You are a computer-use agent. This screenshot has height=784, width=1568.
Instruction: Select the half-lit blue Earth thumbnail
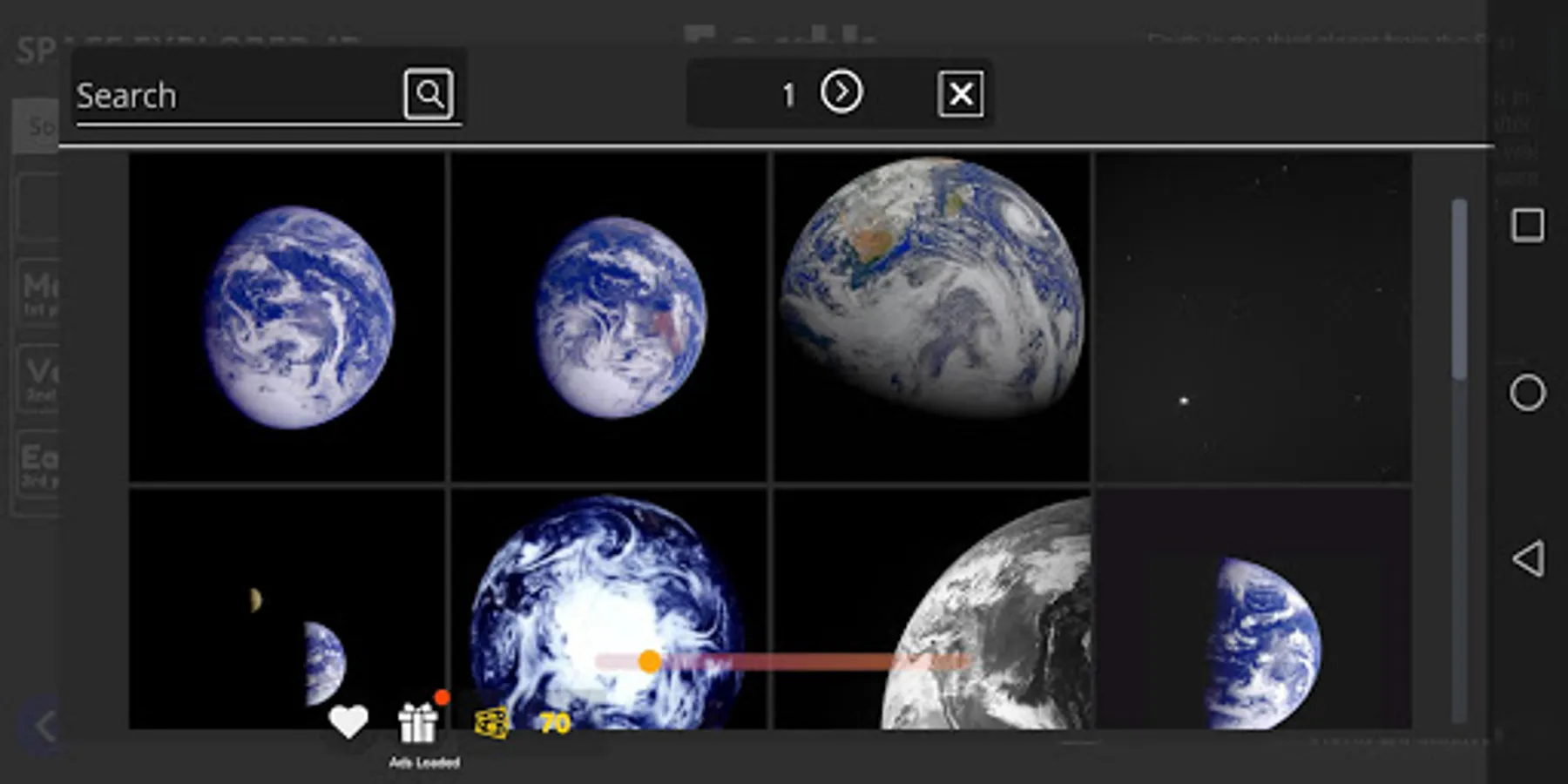[x=1254, y=608]
